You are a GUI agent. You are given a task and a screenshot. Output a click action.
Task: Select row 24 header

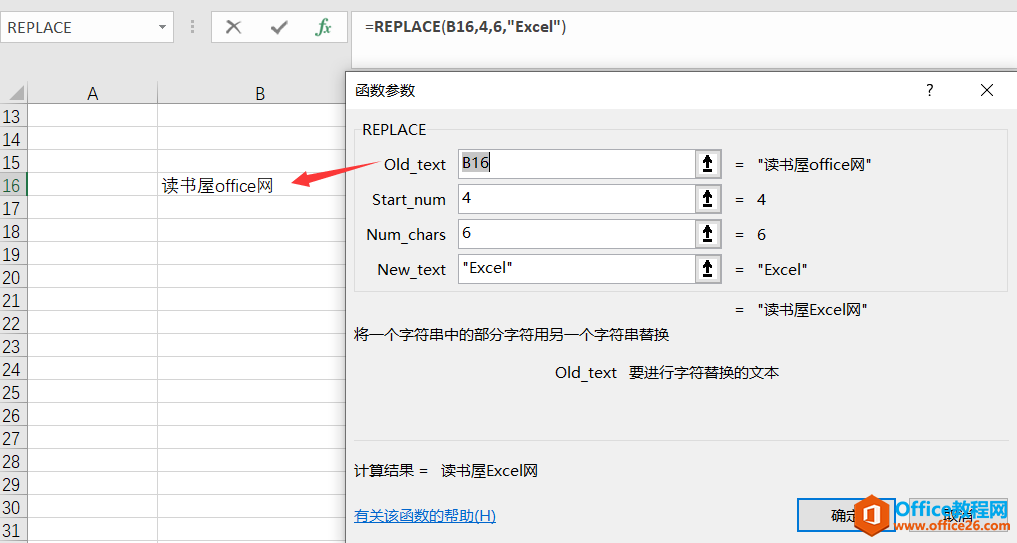click(13, 369)
